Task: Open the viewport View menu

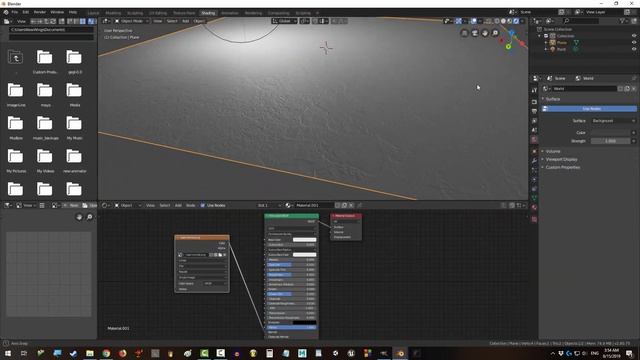Action: (x=158, y=21)
